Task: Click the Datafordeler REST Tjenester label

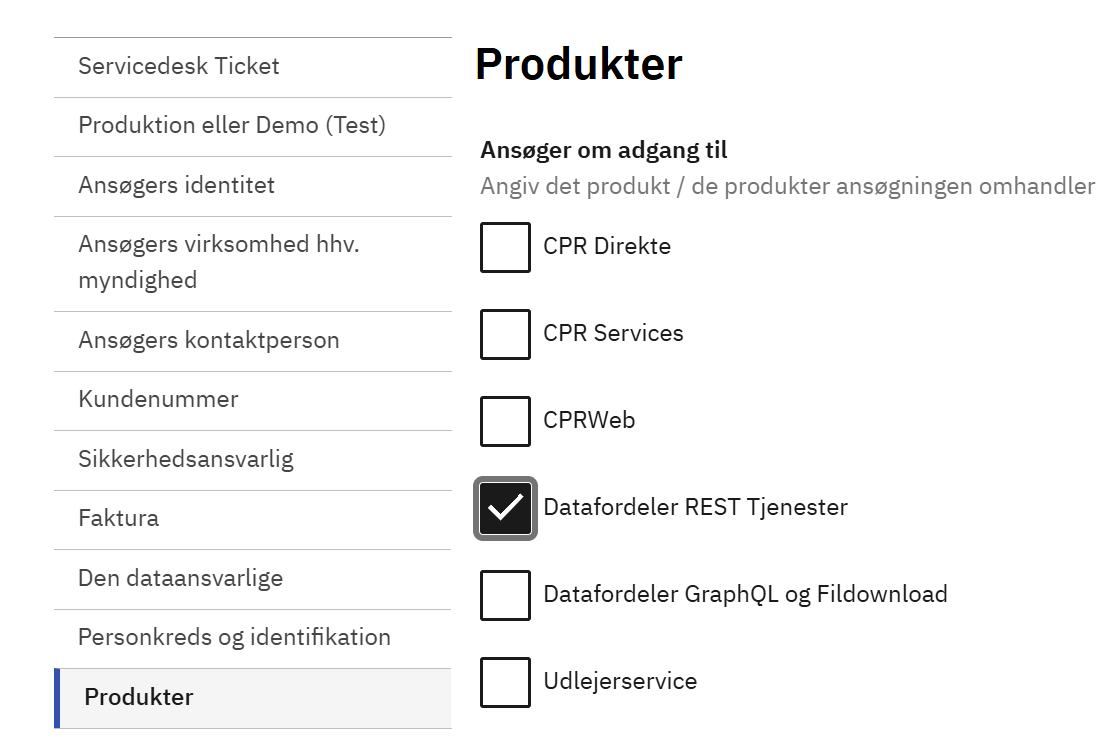Action: [x=695, y=508]
